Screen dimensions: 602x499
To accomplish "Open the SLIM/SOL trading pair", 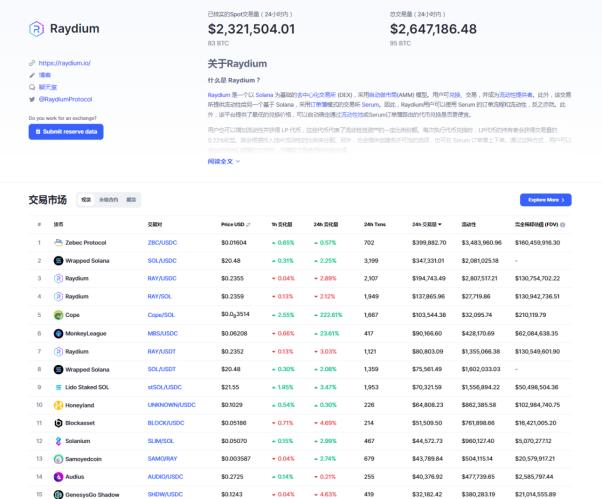I will click(161, 441).
